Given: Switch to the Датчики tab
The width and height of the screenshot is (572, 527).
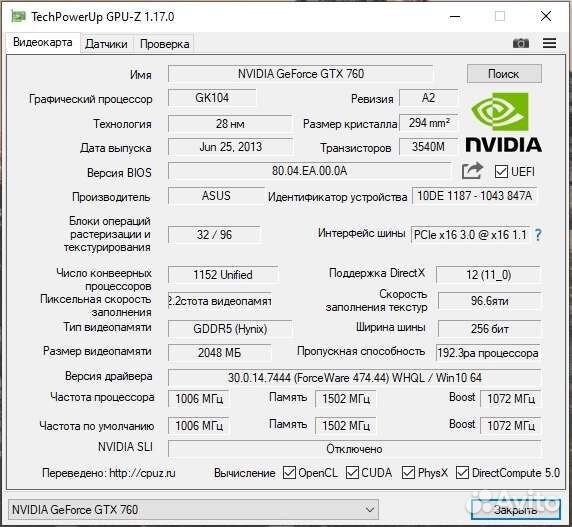Looking at the screenshot, I should click(106, 44).
